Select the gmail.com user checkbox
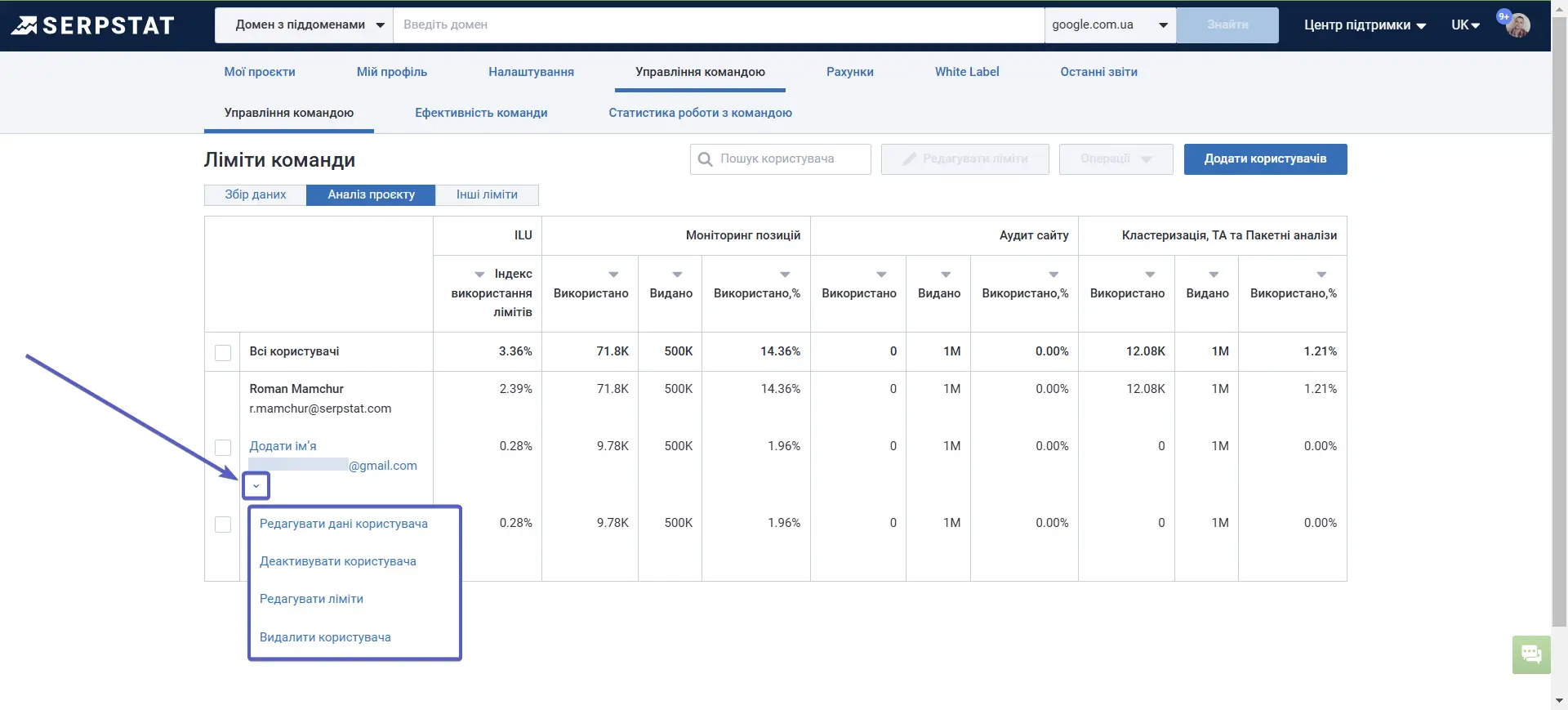Viewport: 1568px width, 710px height. tap(223, 447)
